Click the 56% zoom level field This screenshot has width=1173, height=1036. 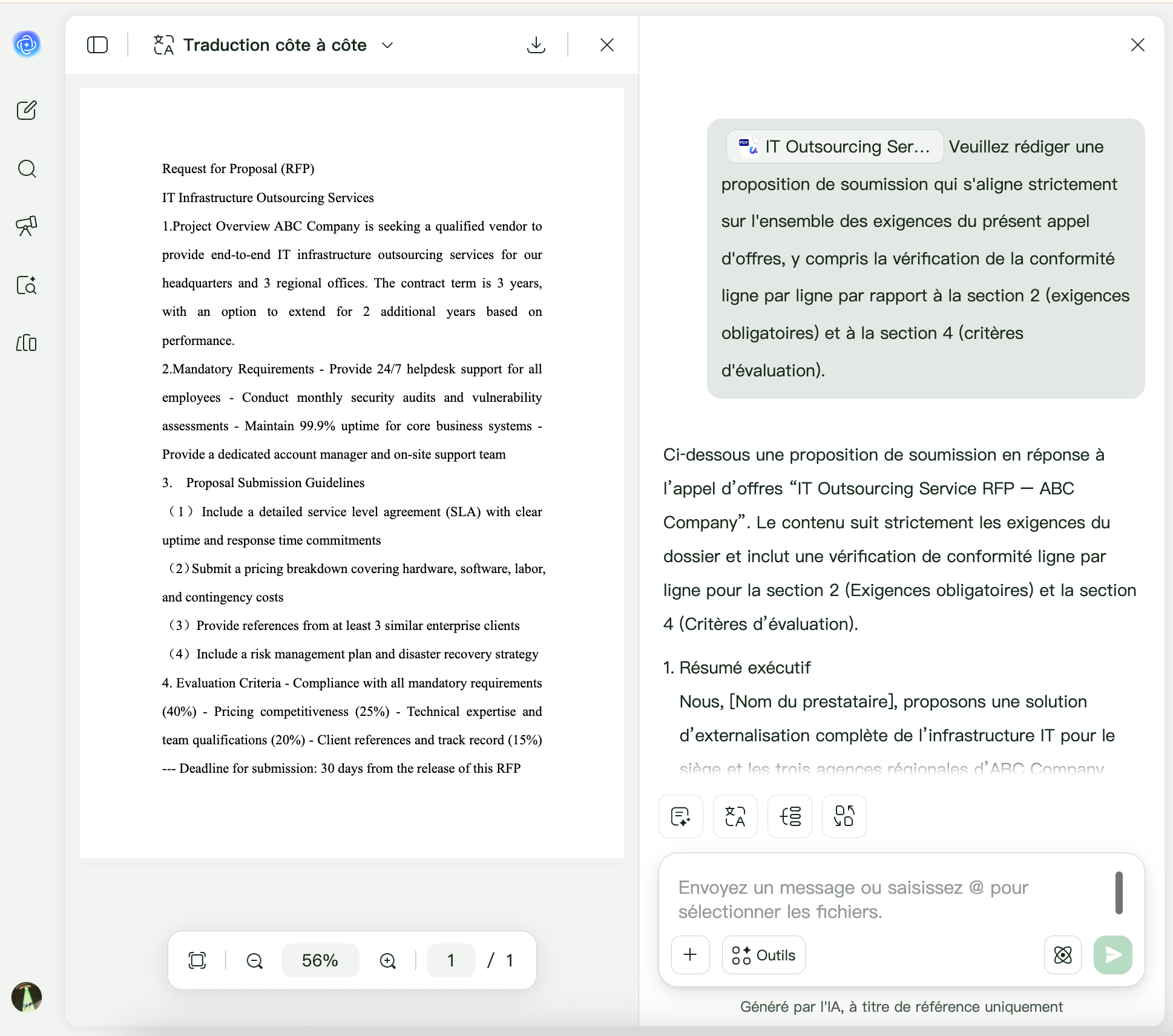click(320, 960)
